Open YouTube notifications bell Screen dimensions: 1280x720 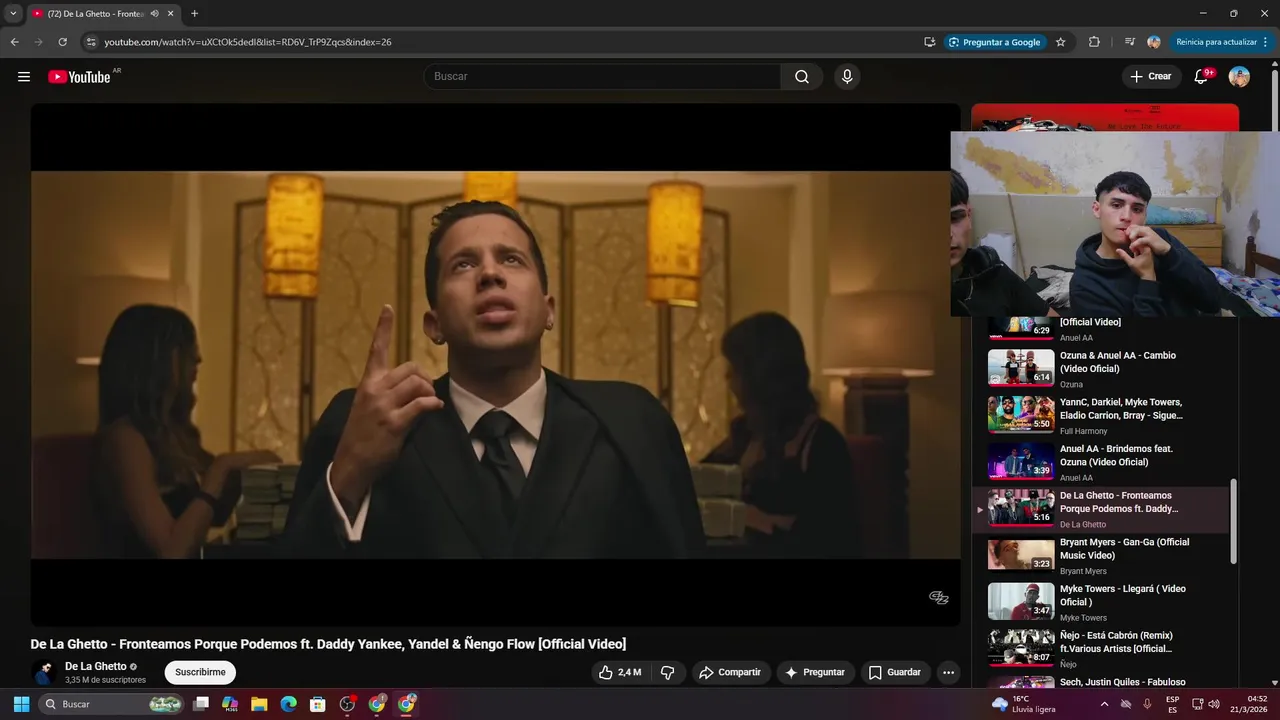click(1202, 77)
